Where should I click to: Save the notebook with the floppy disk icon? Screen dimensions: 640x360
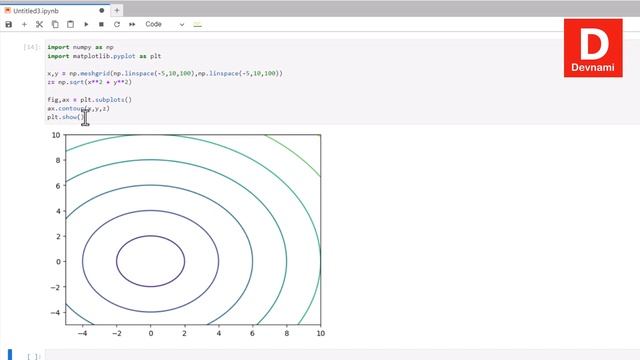(9, 24)
